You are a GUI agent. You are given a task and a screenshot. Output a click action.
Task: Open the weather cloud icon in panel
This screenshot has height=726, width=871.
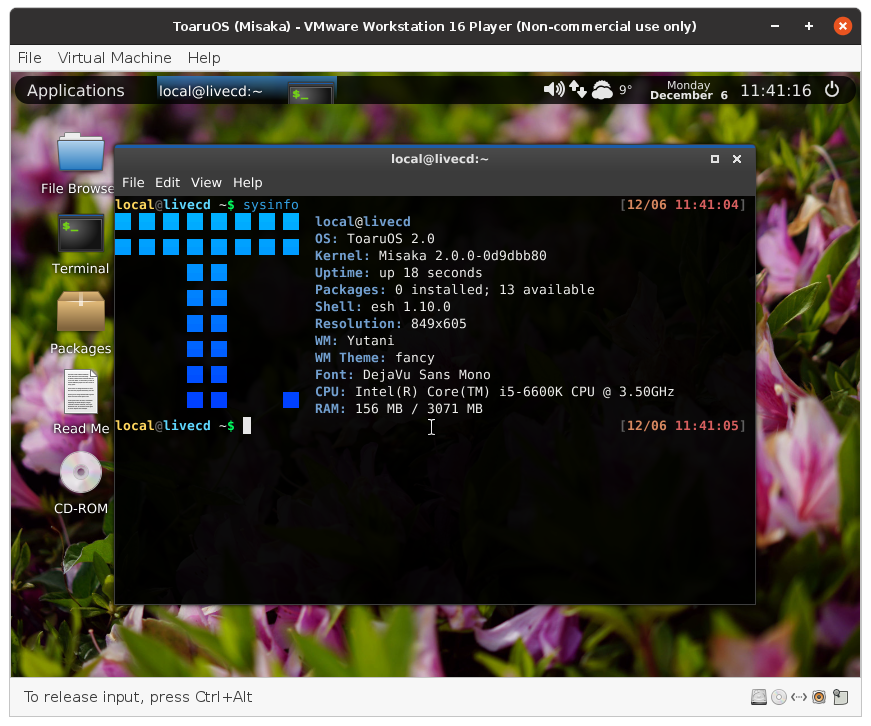coord(602,89)
